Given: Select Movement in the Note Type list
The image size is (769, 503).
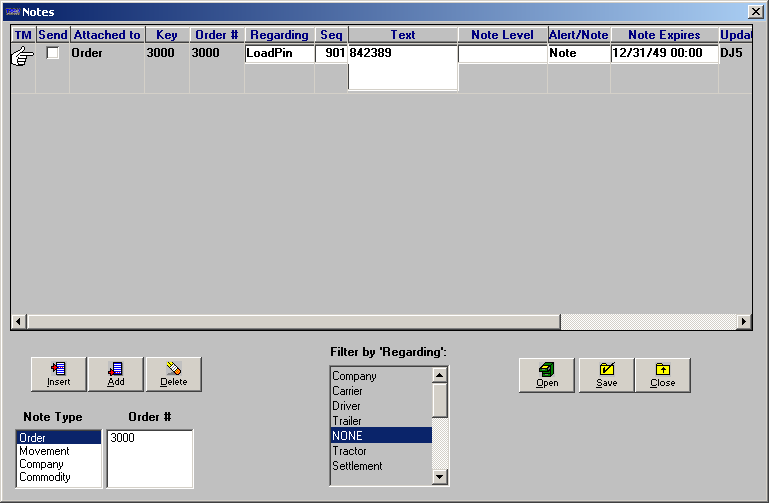Looking at the screenshot, I should click(x=44, y=451).
